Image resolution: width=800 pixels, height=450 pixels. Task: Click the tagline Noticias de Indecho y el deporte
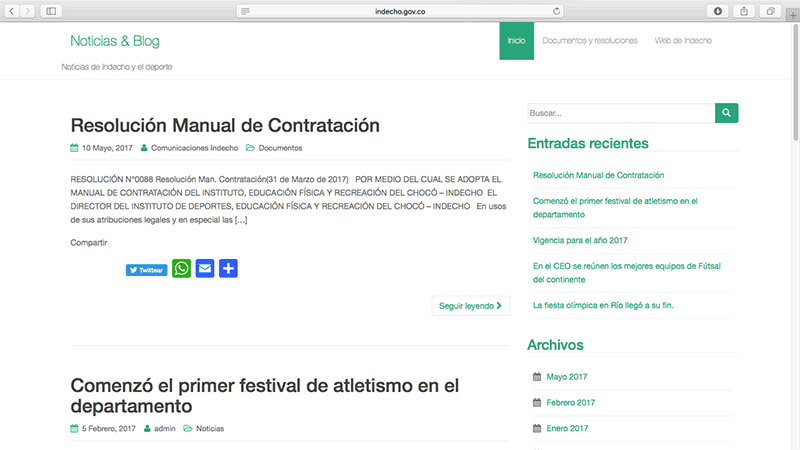pyautogui.click(x=117, y=67)
